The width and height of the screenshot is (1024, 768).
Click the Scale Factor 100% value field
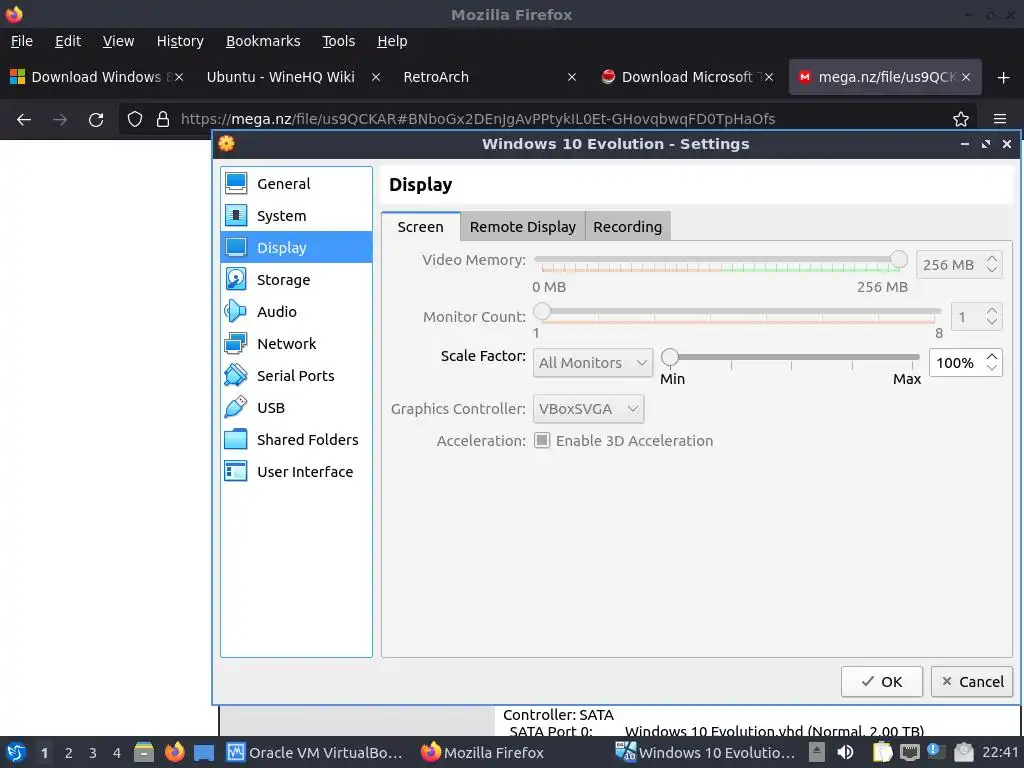[956, 362]
